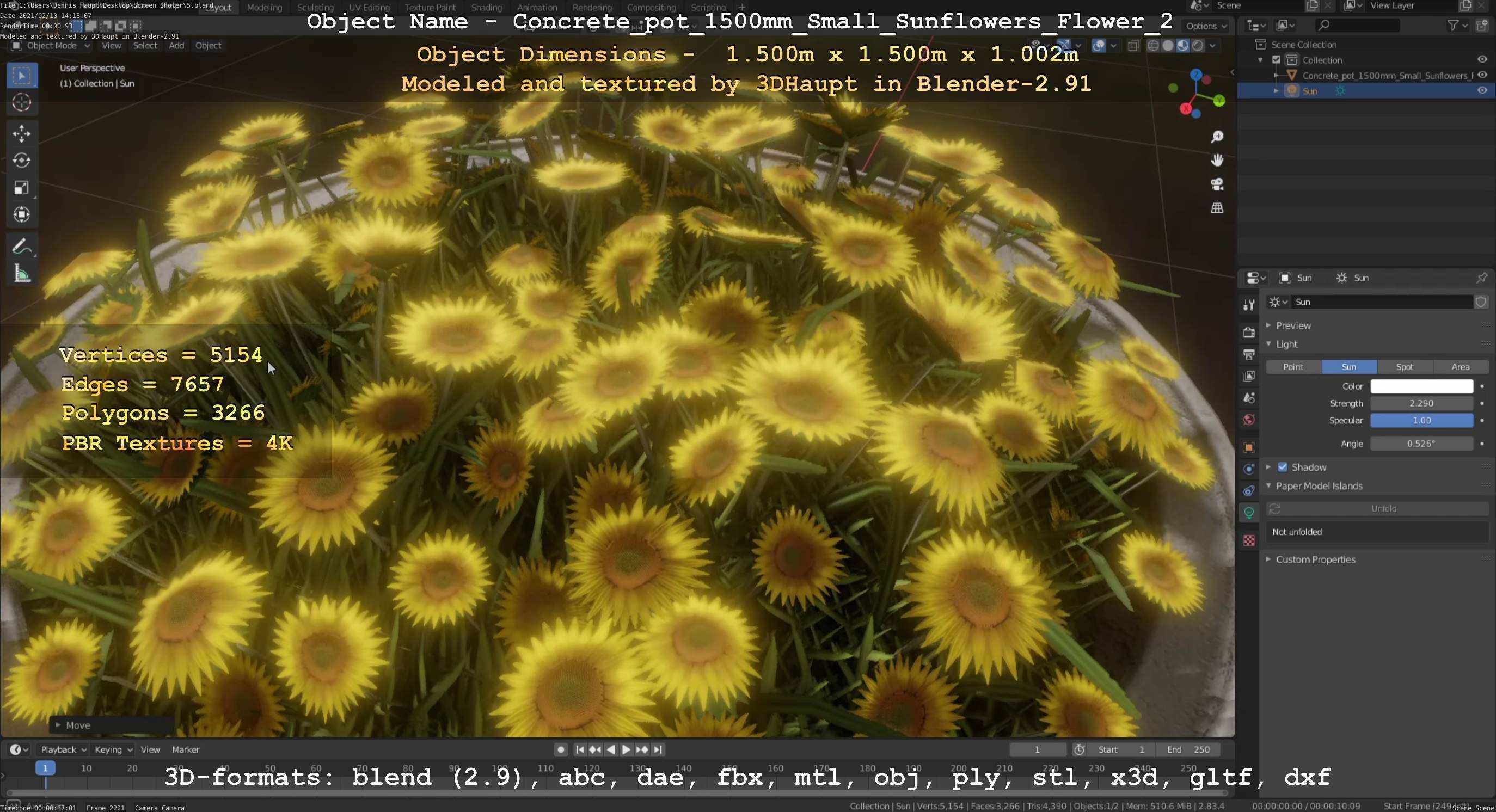Click new collection icon in outliner
Viewport: 1496px width, 812px height.
[1482, 26]
